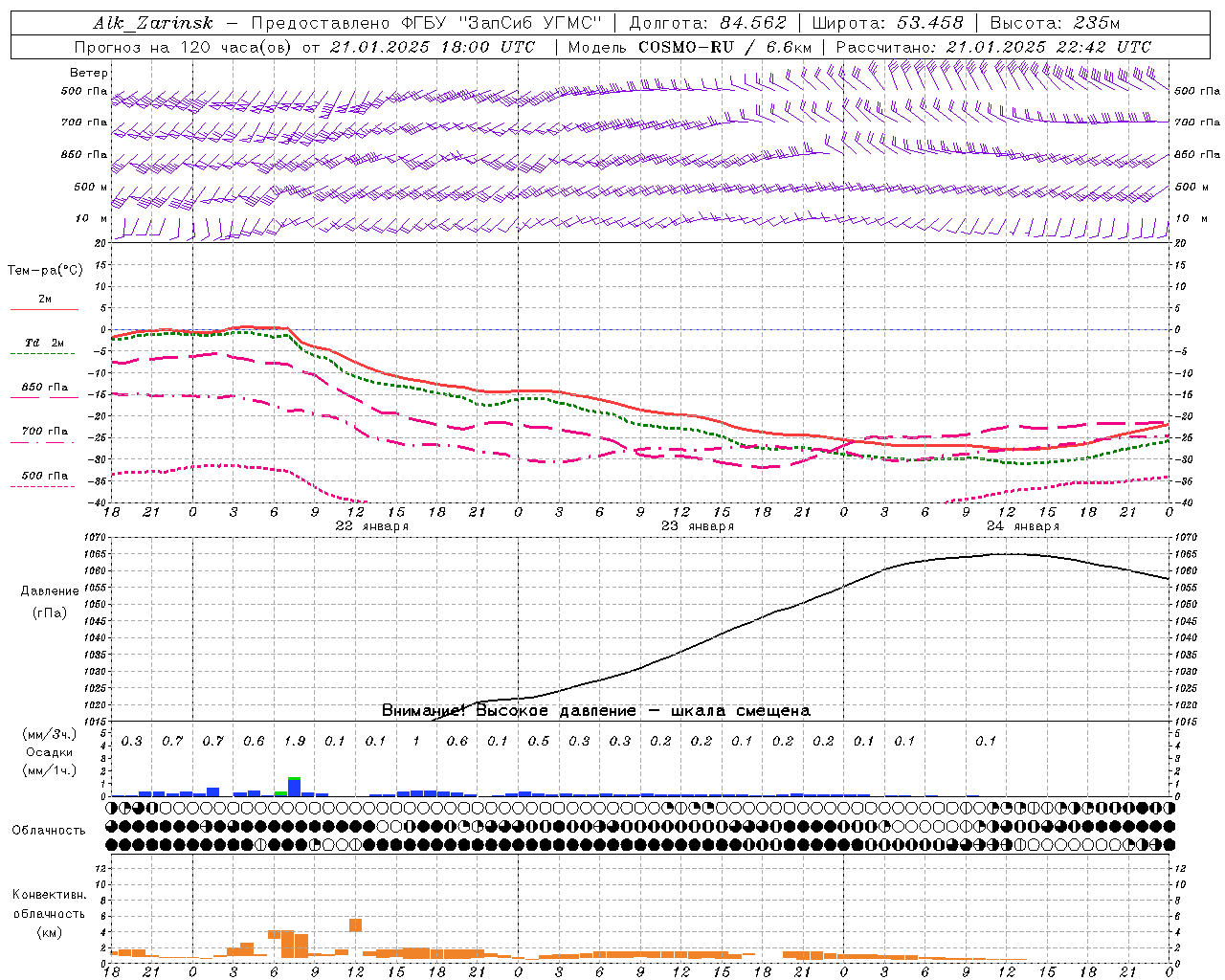This screenshot has width=1225, height=980.
Task: Click the 23 января date label
Action: [698, 526]
